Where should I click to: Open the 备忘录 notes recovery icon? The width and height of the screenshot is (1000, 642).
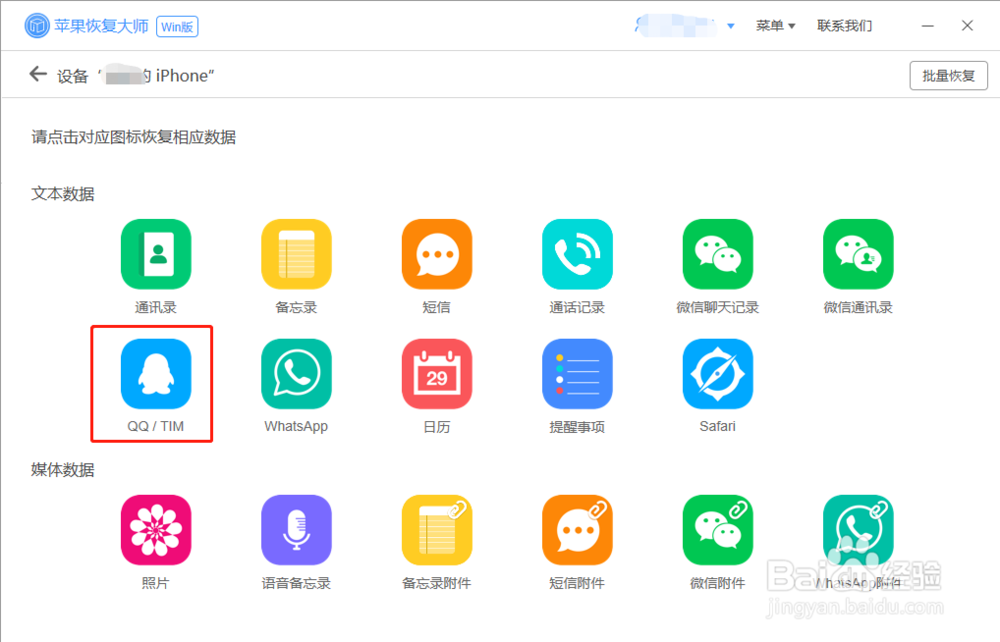coord(296,254)
